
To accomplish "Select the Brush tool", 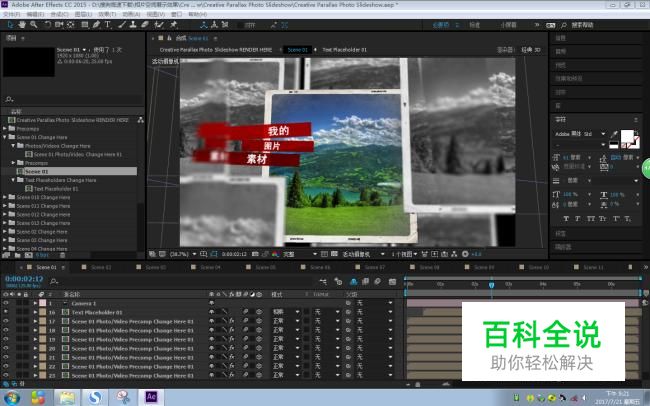I will [121, 25].
